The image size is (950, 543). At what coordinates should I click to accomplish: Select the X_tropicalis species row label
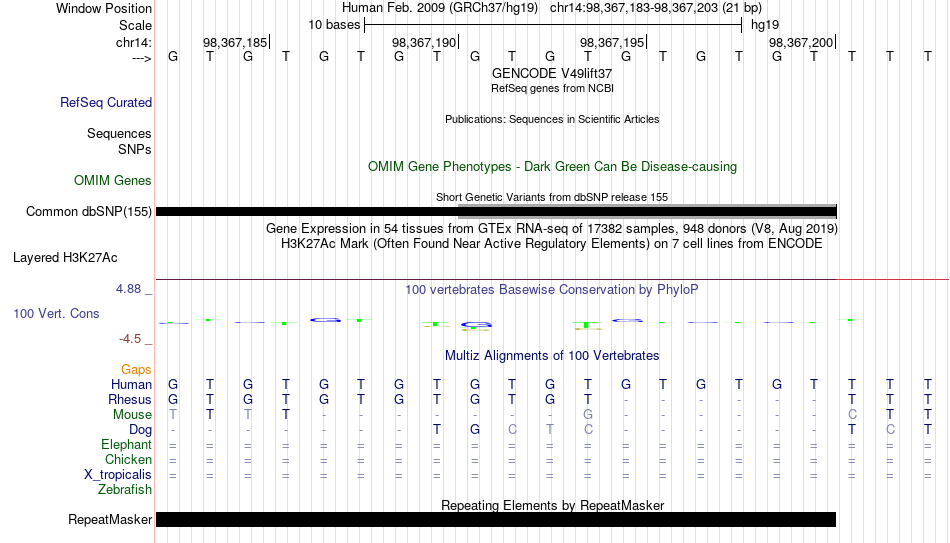tap(118, 475)
